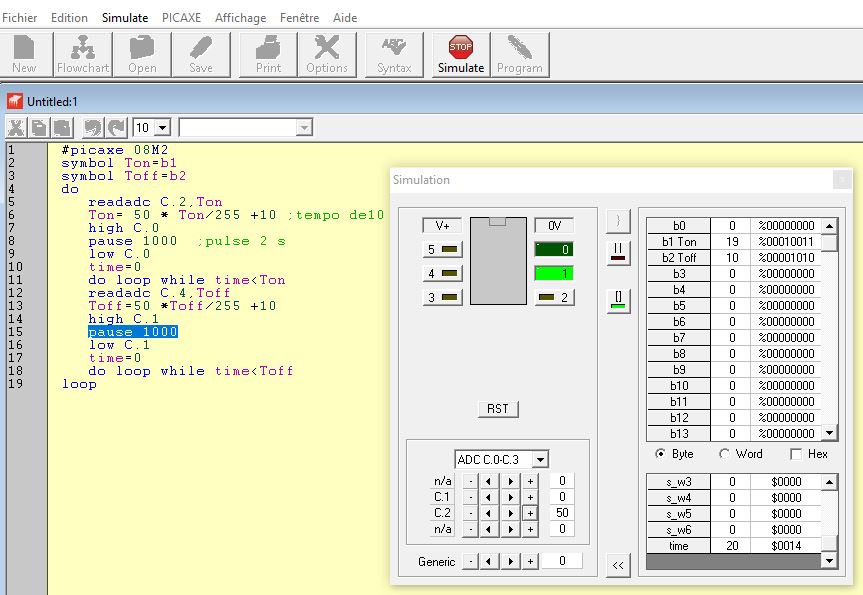Viewport: 863px width, 595px height.
Task: Increase C.2 ADC value with plus button
Action: [529, 512]
